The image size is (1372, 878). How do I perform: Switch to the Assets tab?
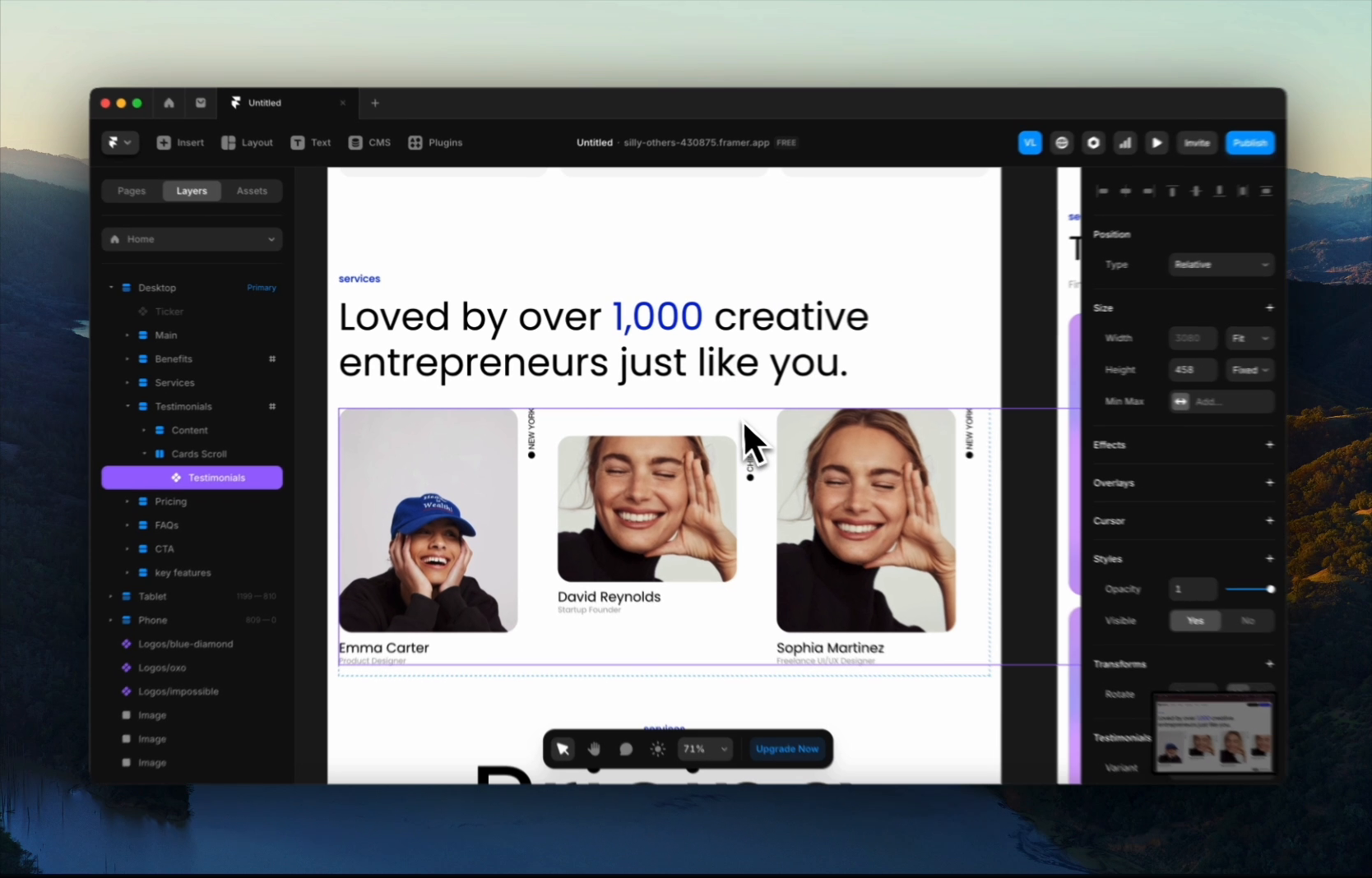click(x=252, y=190)
